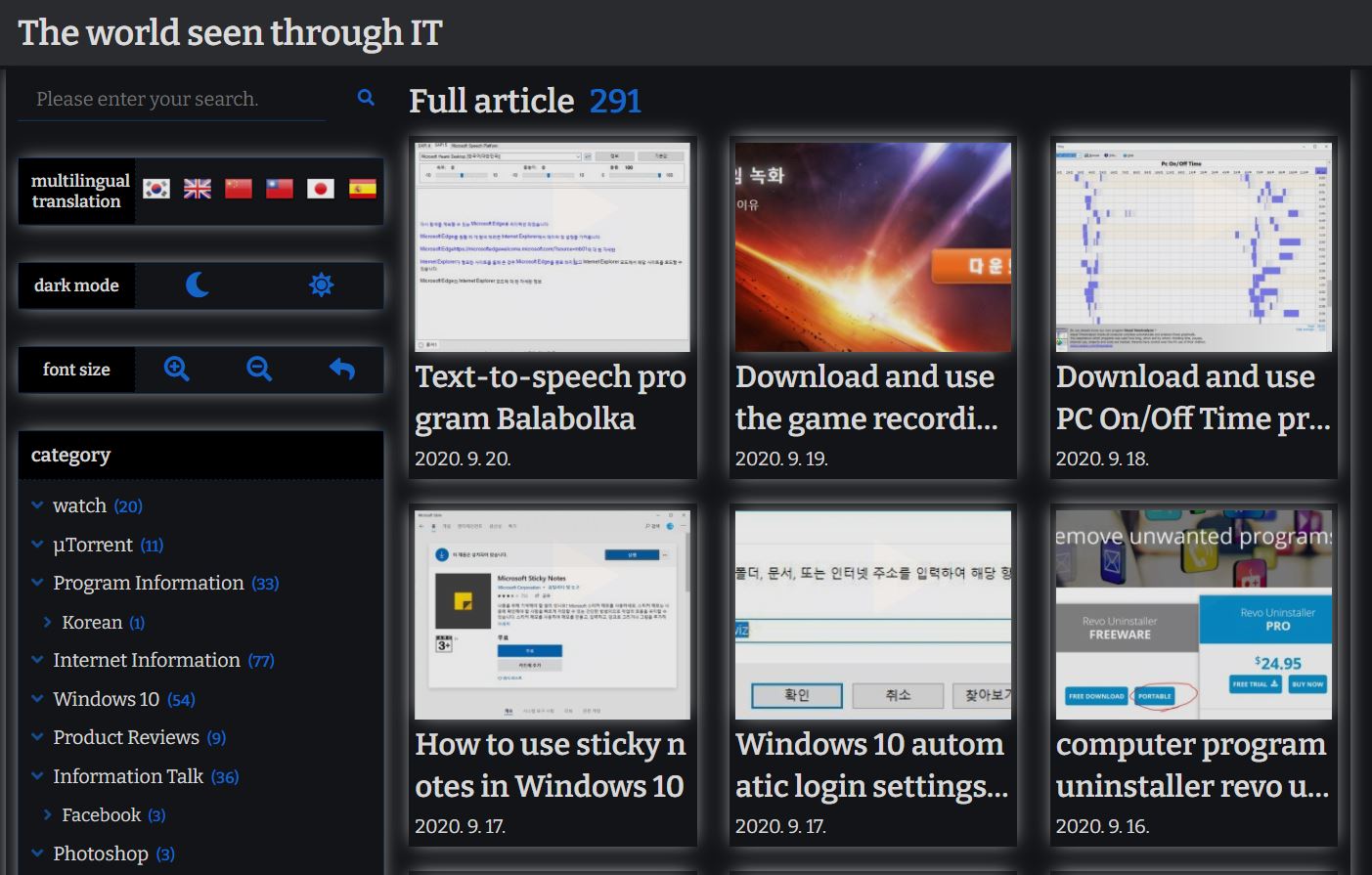Open the Revo uninstaller article thumbnail
Screen dimensions: 1372x875
[1194, 615]
